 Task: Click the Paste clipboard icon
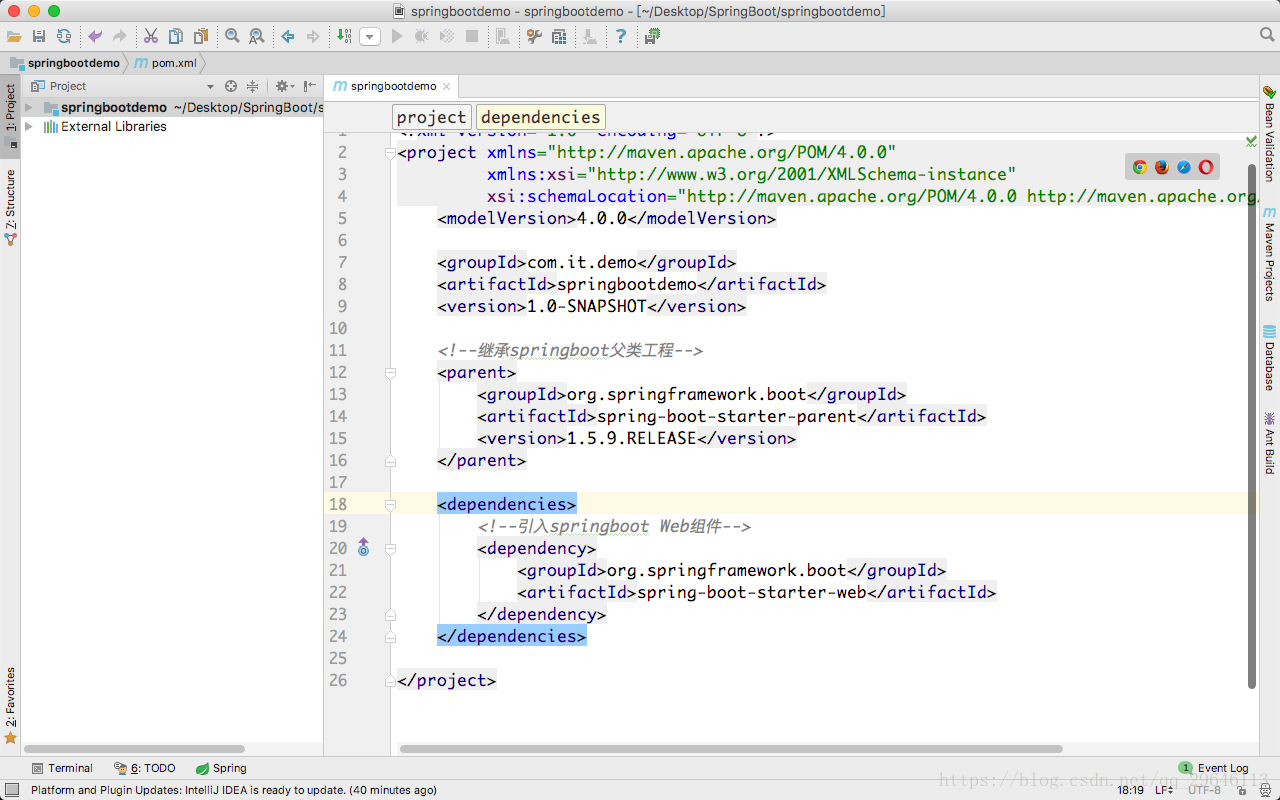pyautogui.click(x=201, y=36)
